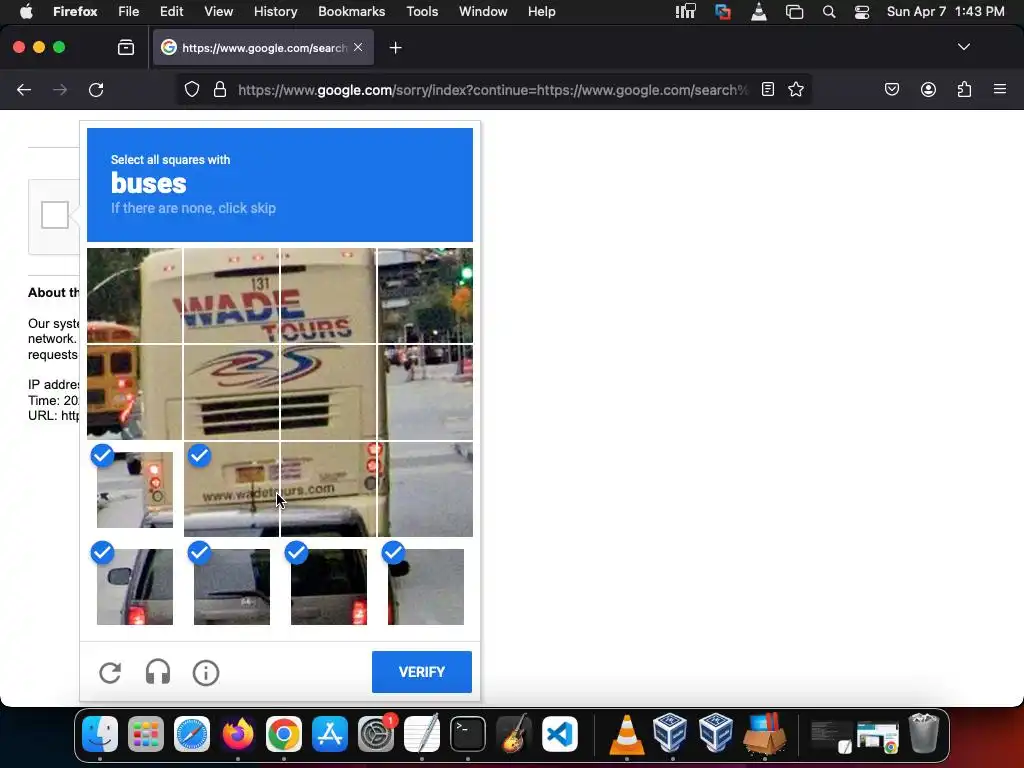Uncheck the bottom-right checked road tile
Screen dimensions: 1024x768
pyautogui.click(x=425, y=586)
